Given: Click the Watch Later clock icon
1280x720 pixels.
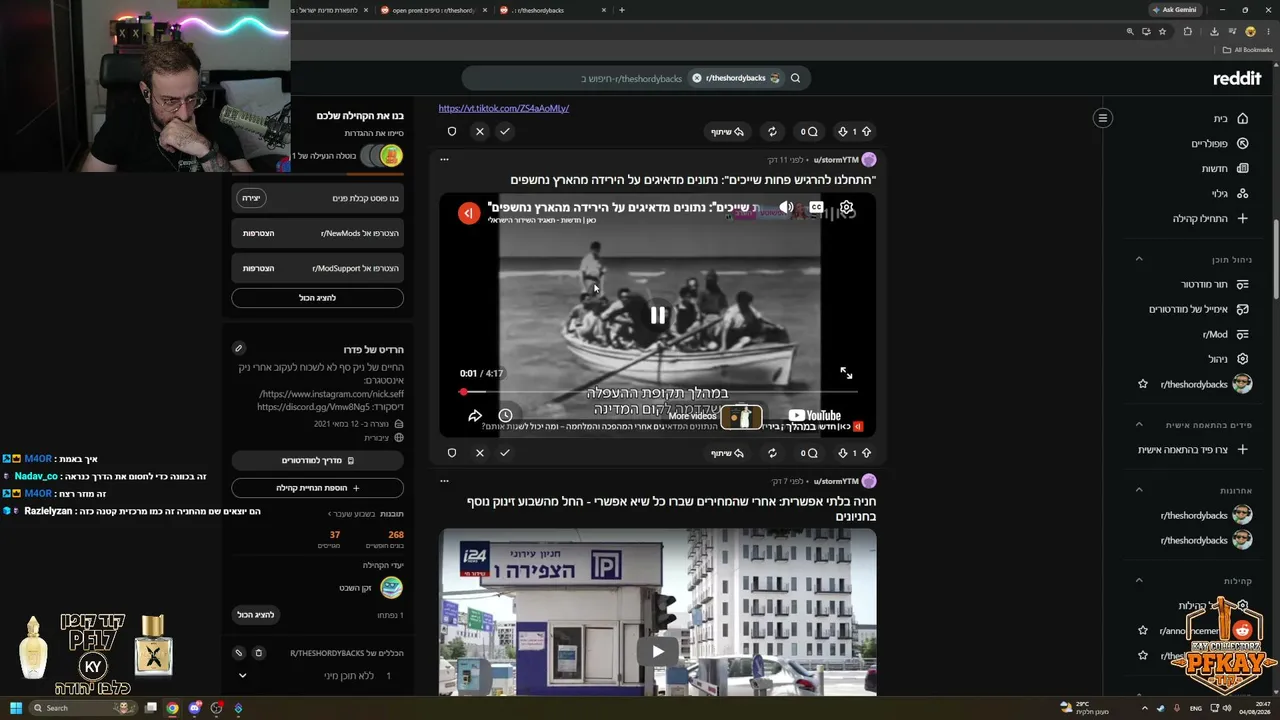Looking at the screenshot, I should click(505, 415).
